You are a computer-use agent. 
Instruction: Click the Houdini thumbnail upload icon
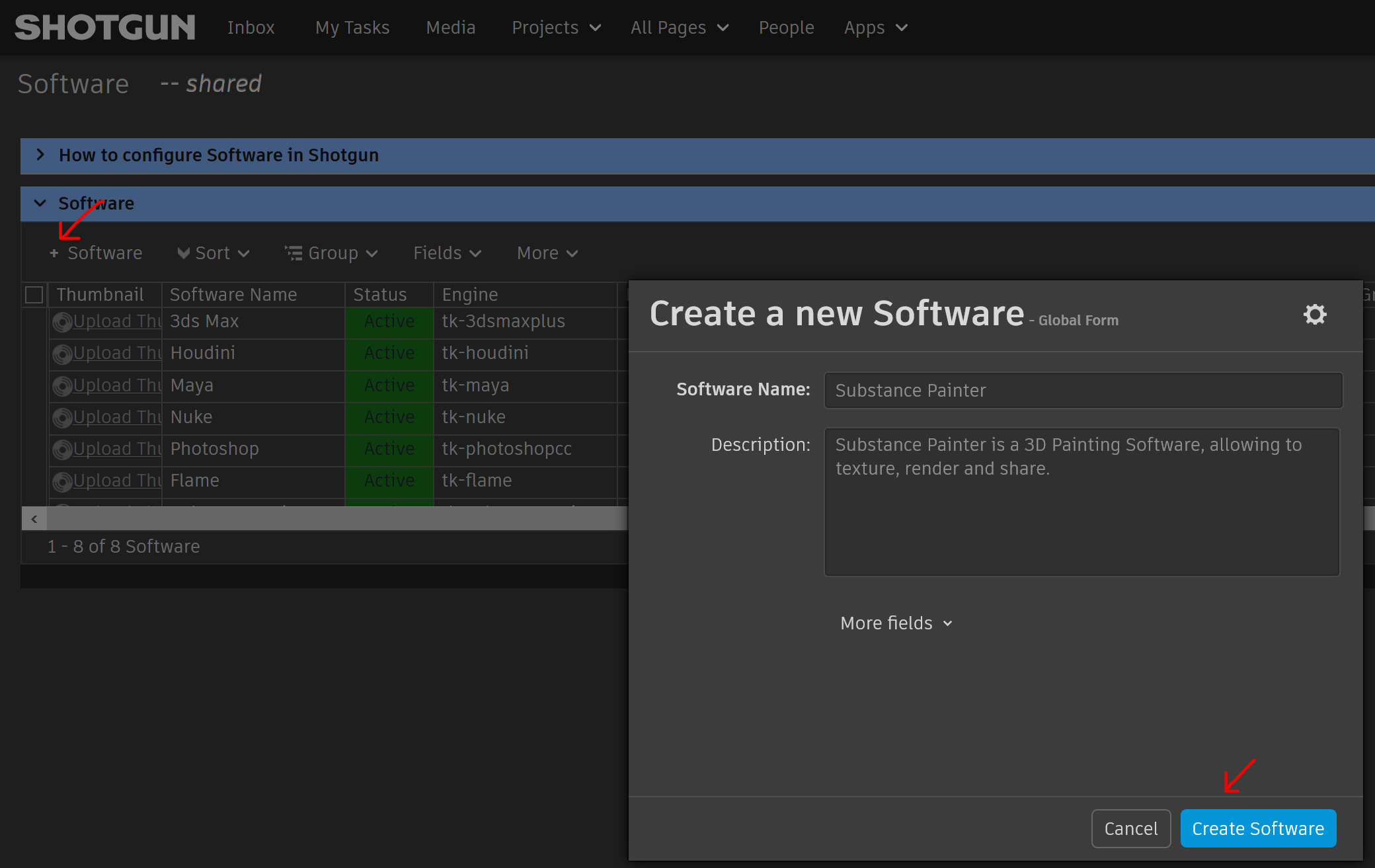pos(63,354)
